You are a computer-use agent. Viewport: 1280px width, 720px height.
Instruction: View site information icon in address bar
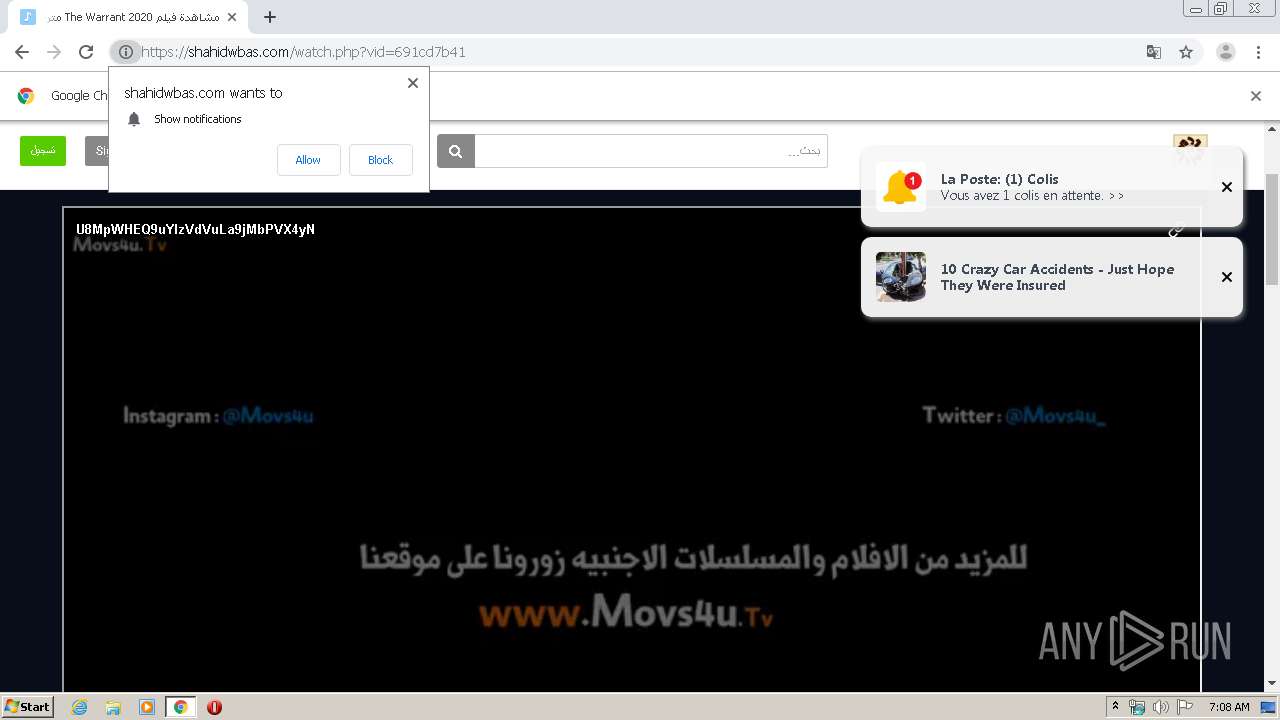point(125,52)
